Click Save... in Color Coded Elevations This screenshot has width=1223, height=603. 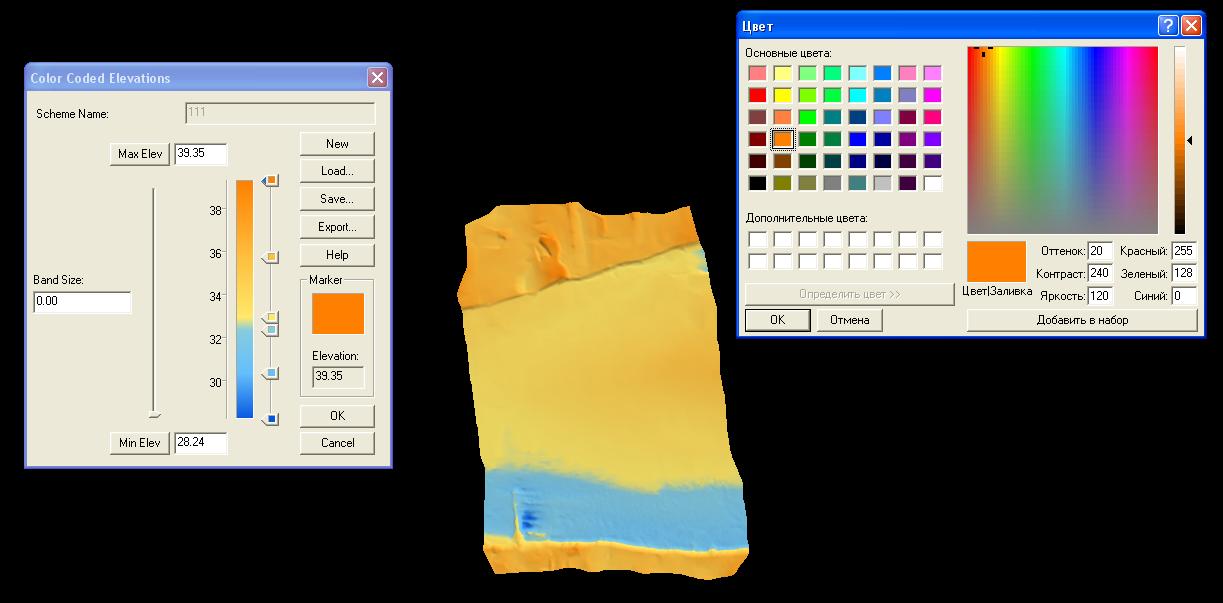point(337,199)
